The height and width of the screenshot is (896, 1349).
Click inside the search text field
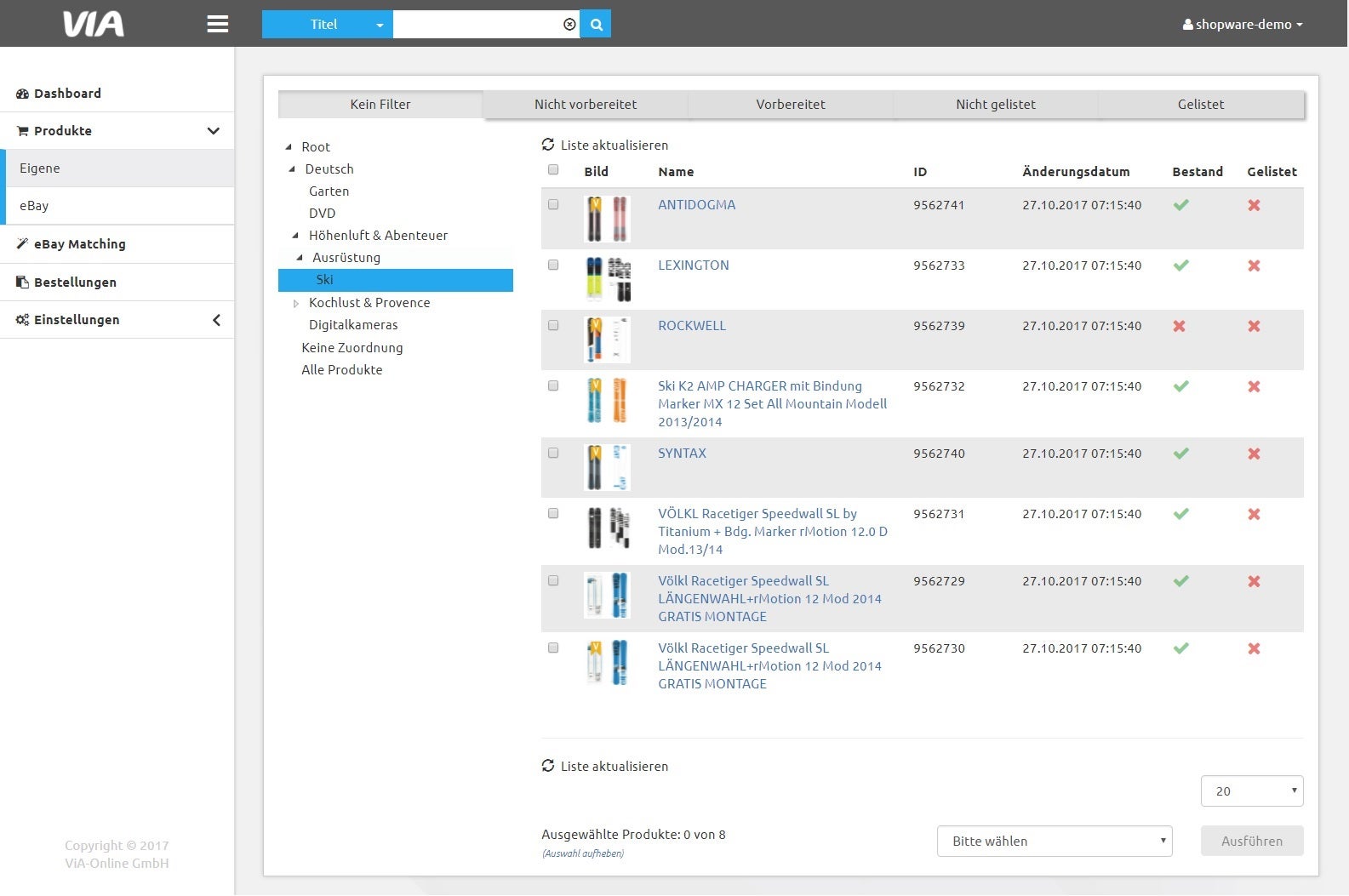click(477, 25)
